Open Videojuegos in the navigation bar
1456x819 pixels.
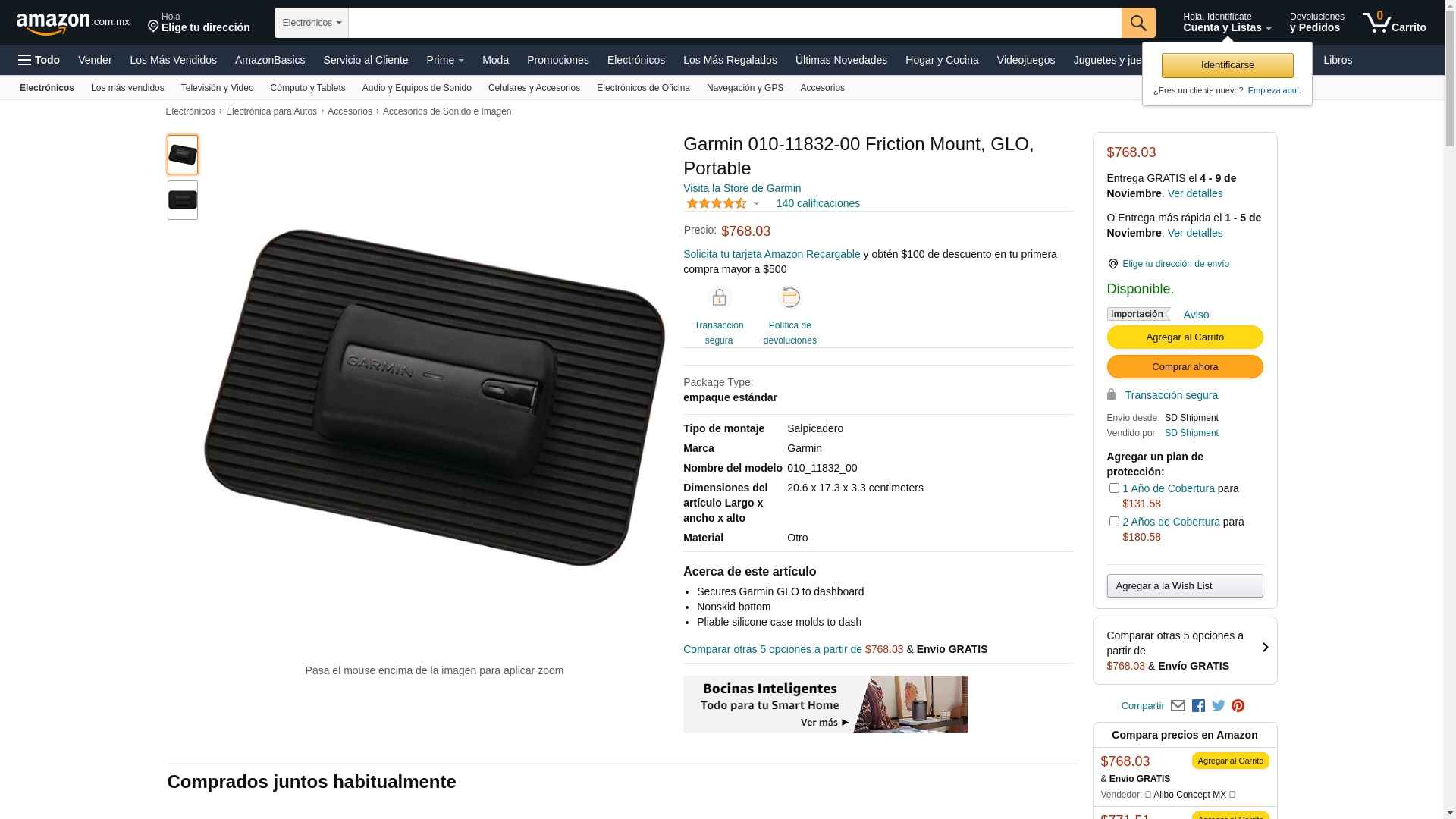click(x=1025, y=60)
